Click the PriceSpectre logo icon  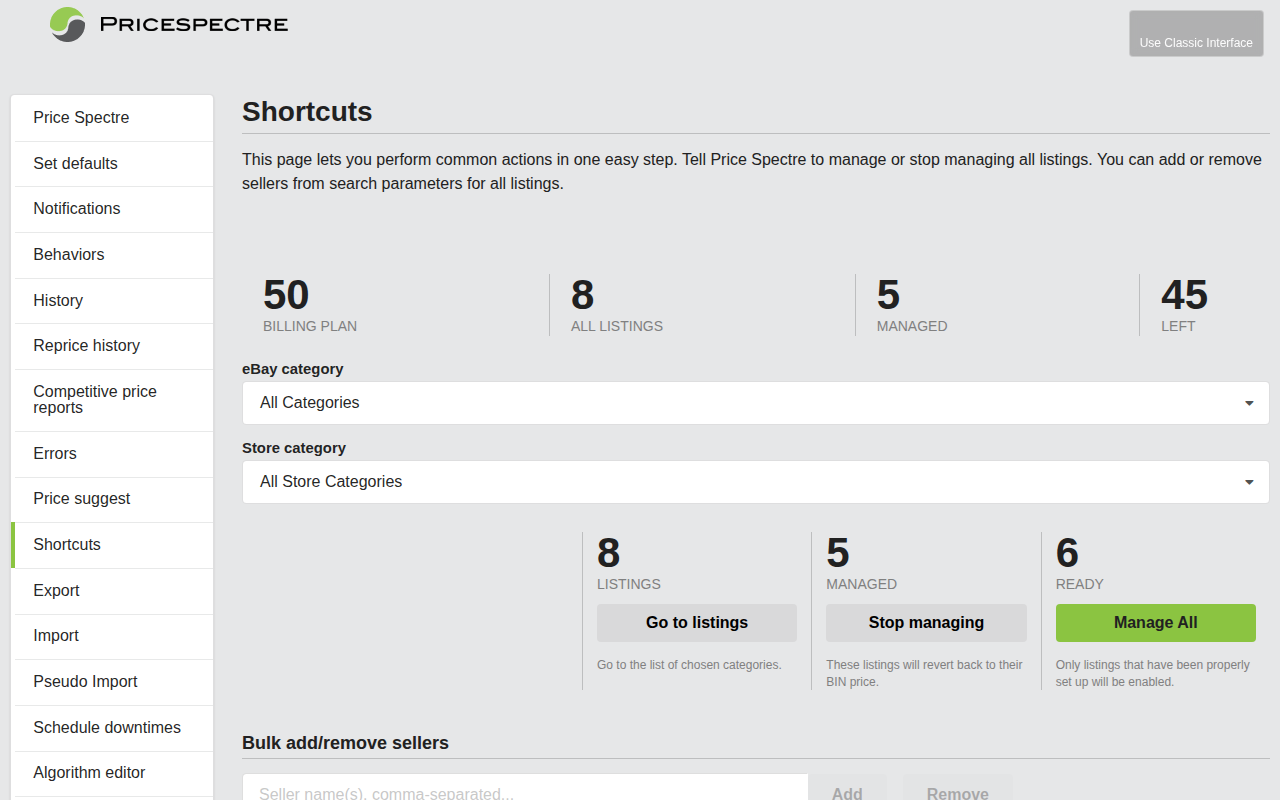pos(66,25)
